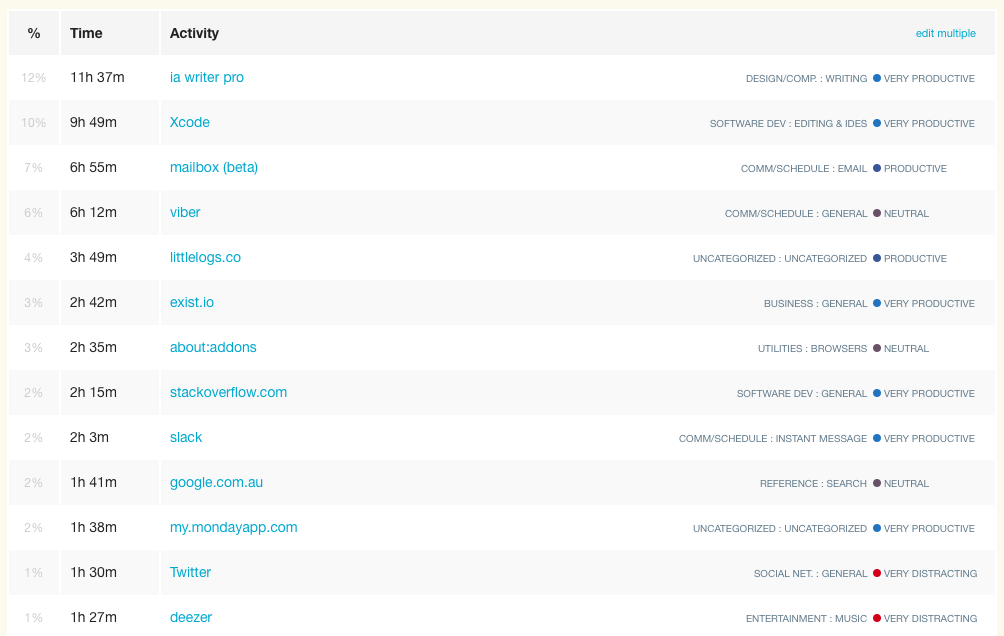1004x636 pixels.
Task: Click the Activity column header
Action: [194, 33]
